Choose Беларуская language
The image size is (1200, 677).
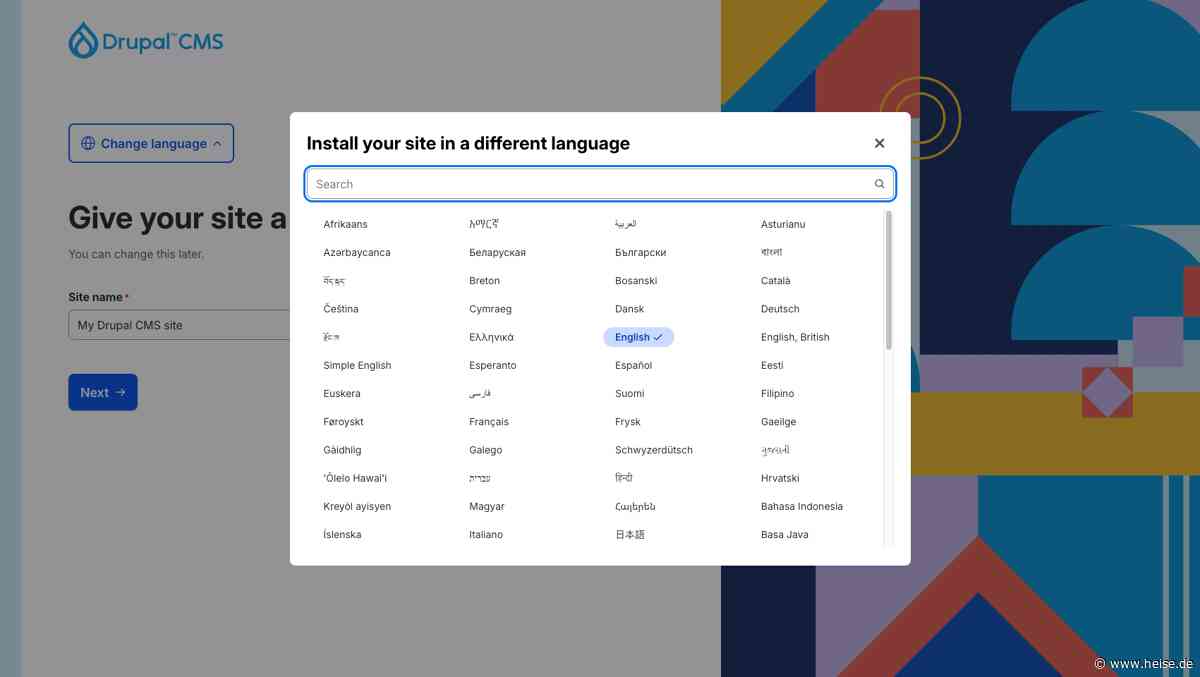point(497,252)
